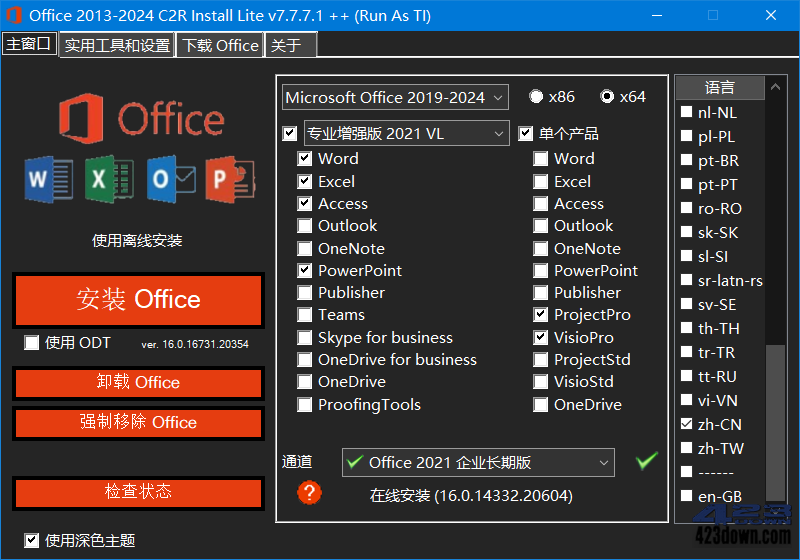Click the 安装 Office button
The image size is (800, 560).
pos(138,300)
